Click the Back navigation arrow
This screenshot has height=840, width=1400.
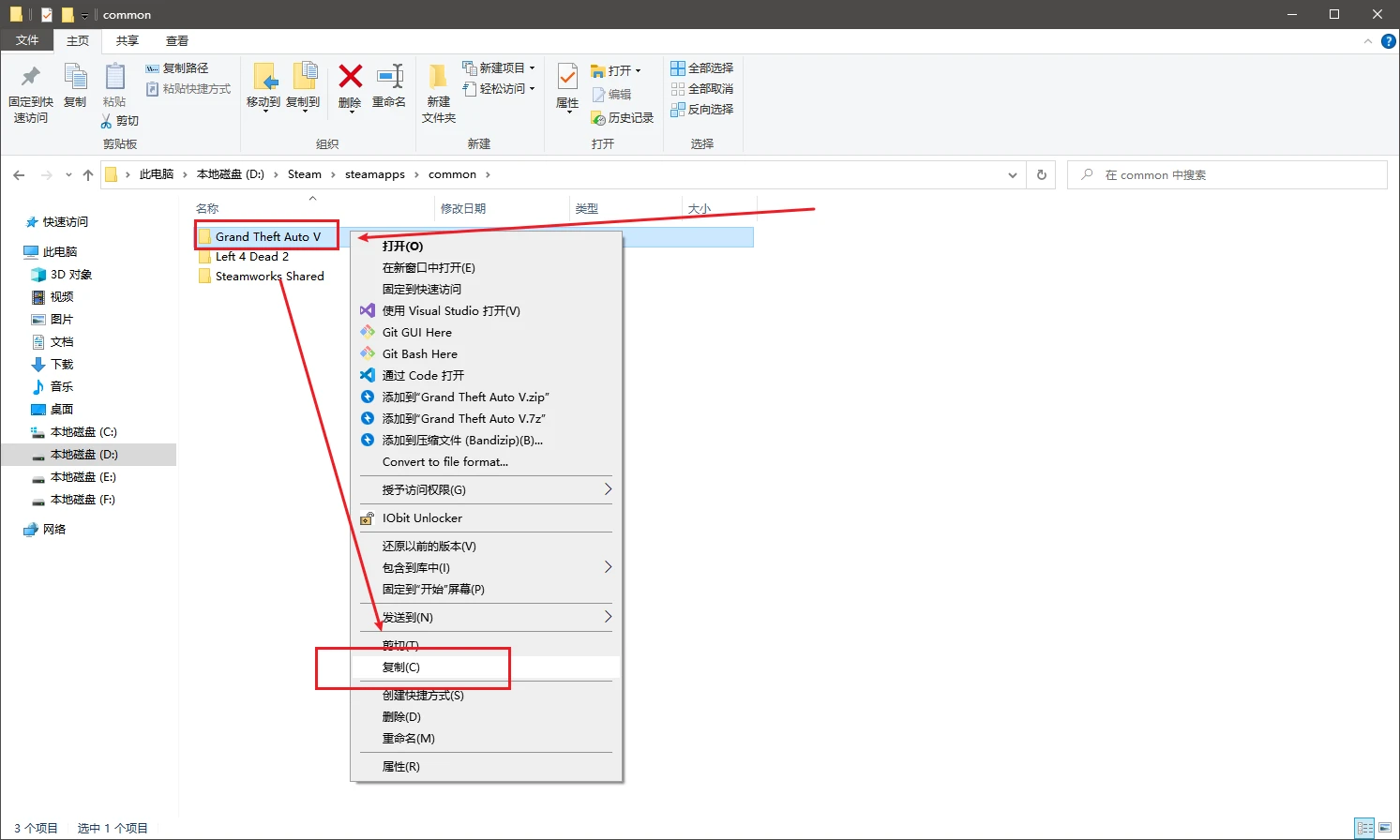coord(19,174)
